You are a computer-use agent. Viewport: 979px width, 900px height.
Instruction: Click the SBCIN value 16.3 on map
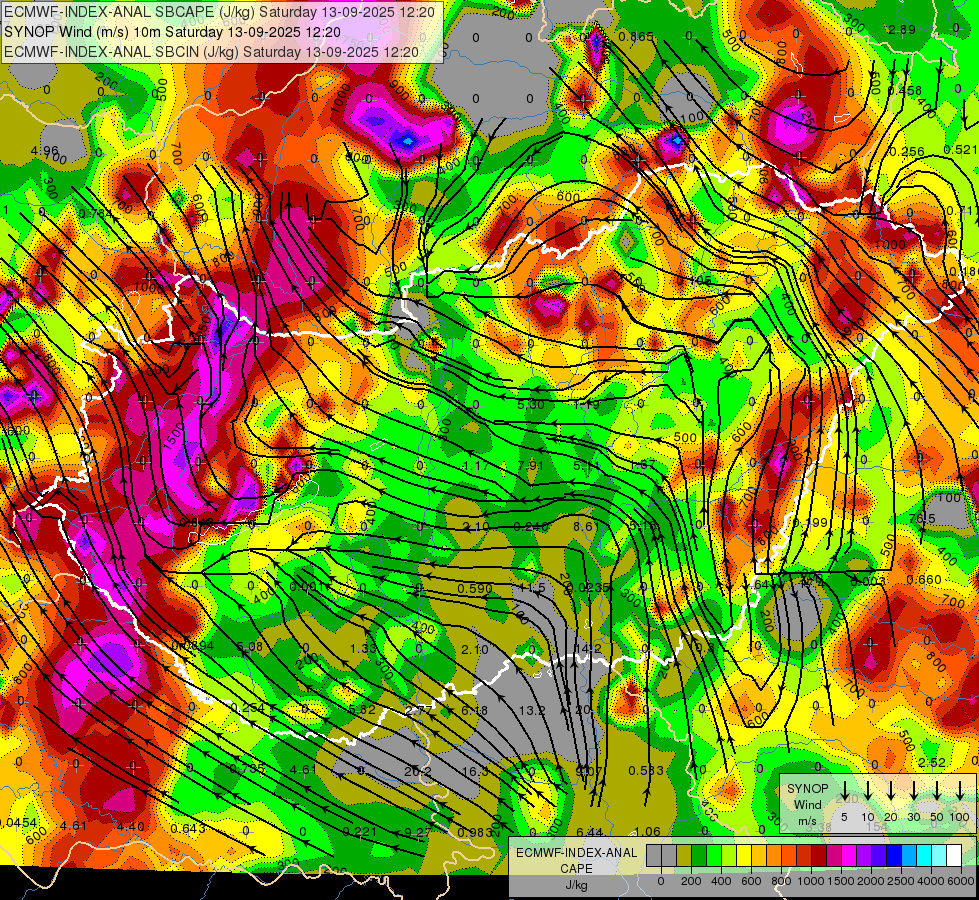click(475, 771)
